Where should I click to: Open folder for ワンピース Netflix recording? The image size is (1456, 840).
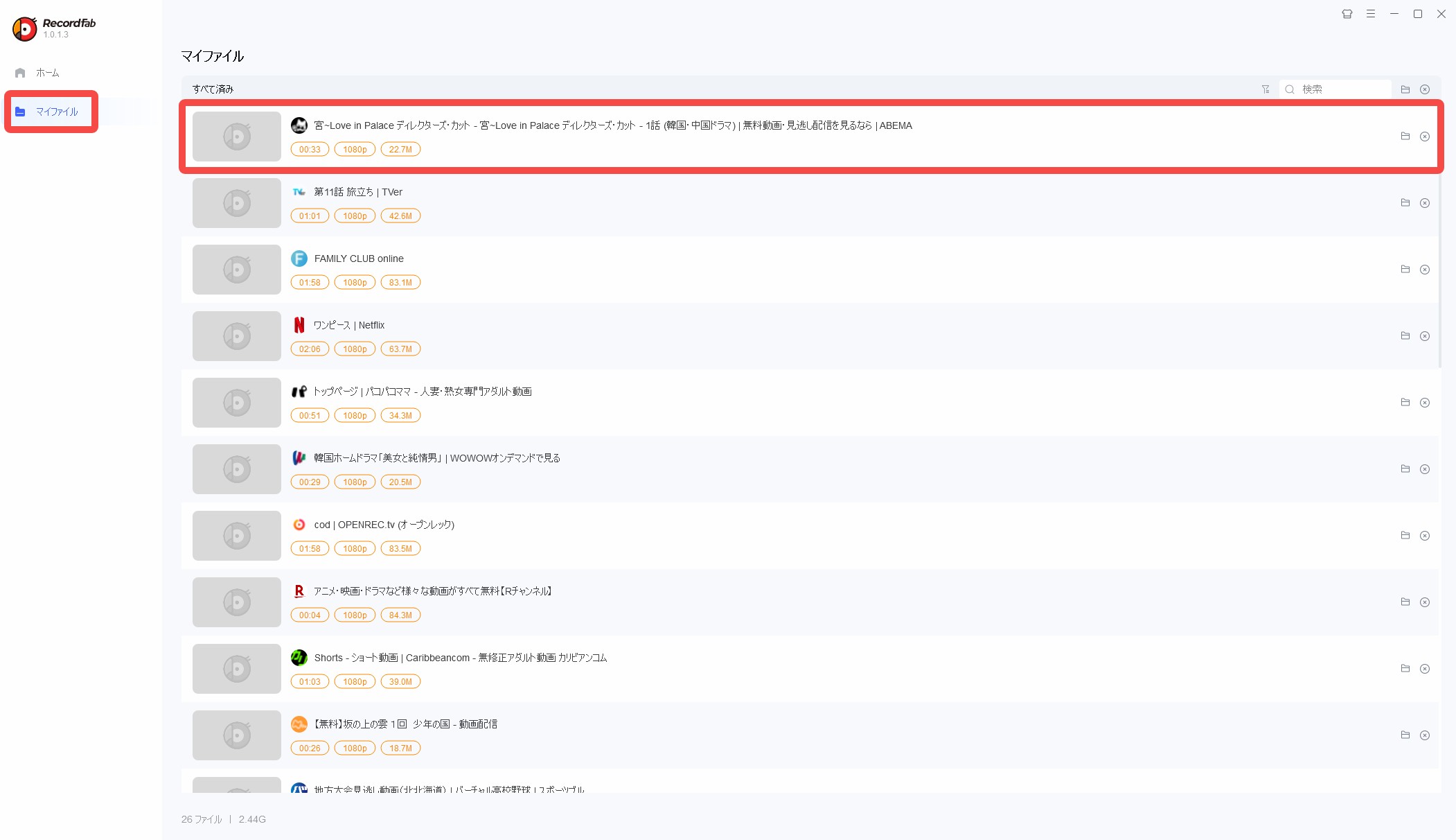1405,336
